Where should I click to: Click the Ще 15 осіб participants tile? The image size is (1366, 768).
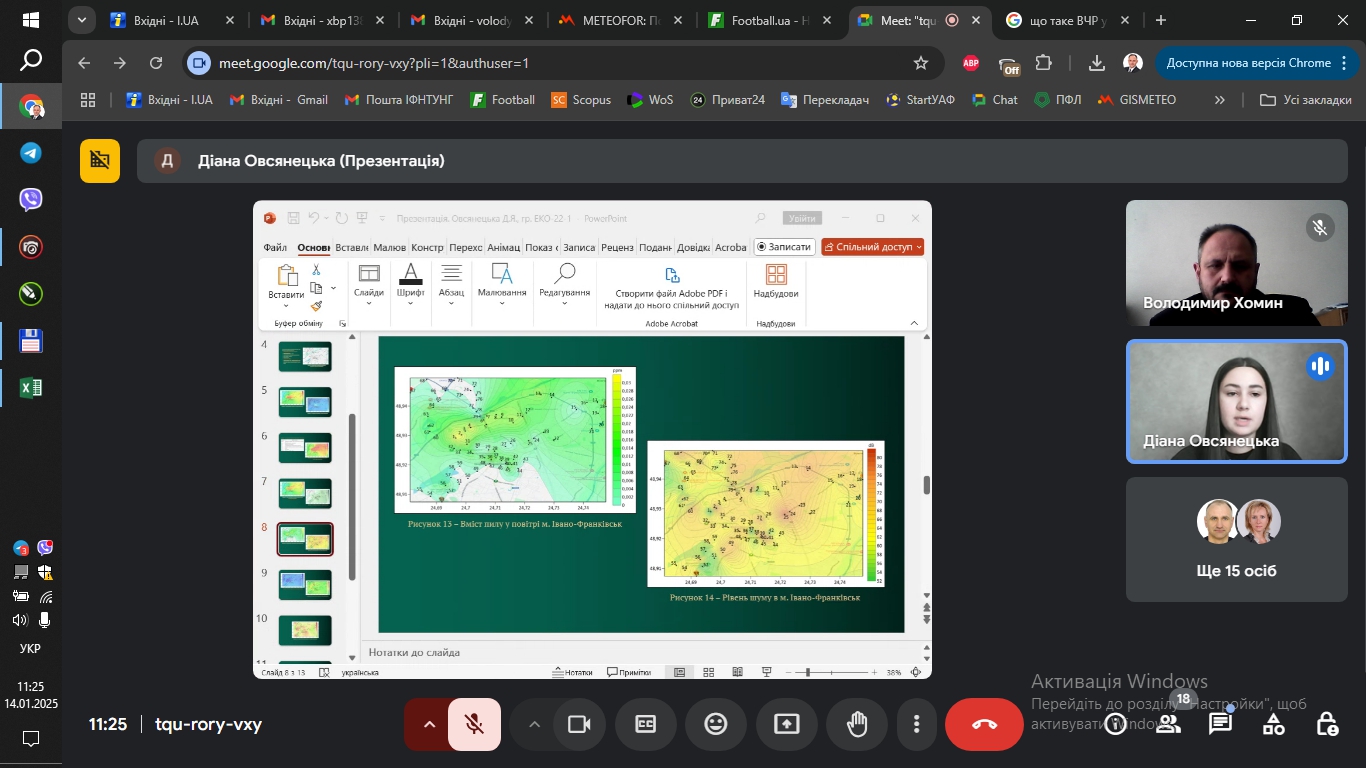pos(1236,539)
